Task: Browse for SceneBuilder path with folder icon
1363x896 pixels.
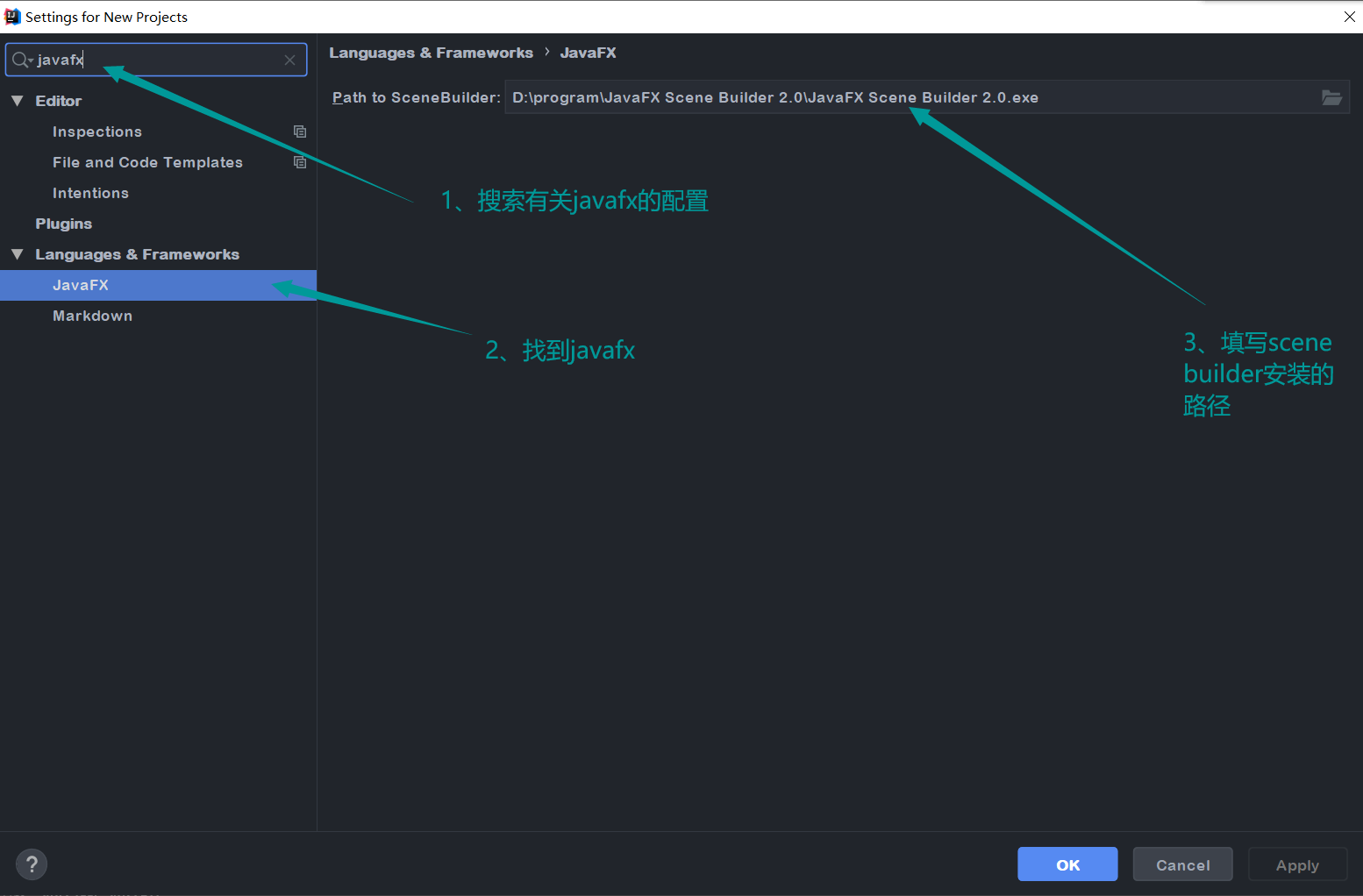Action: click(1331, 97)
